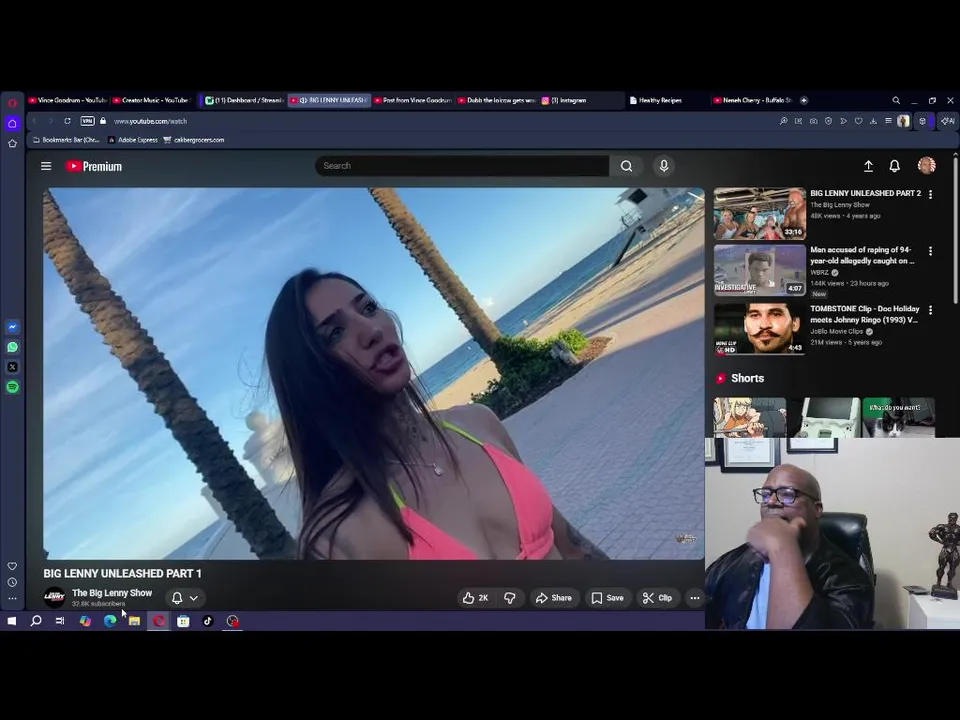Toggle the VPN badge in address bar

(x=88, y=121)
